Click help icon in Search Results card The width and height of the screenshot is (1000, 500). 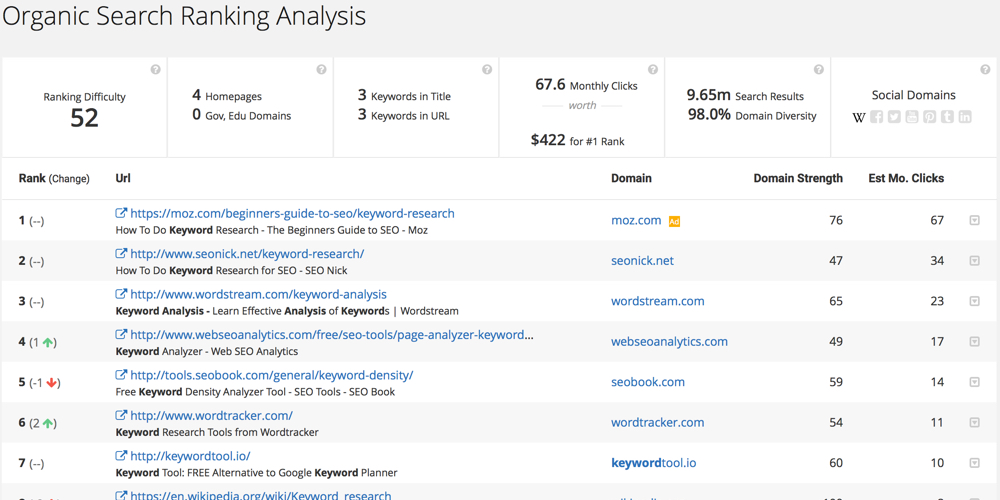[x=819, y=70]
